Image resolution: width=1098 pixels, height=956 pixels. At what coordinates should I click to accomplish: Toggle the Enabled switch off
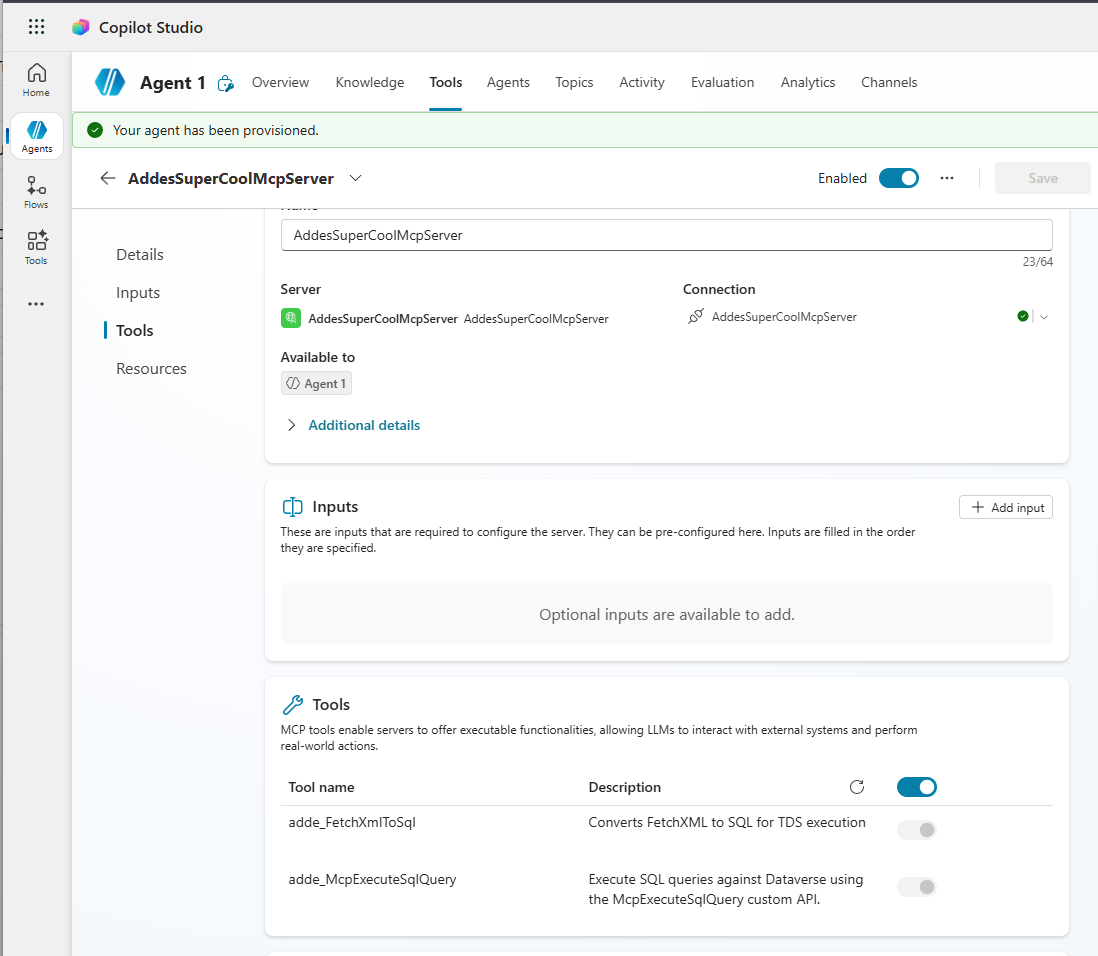(898, 178)
